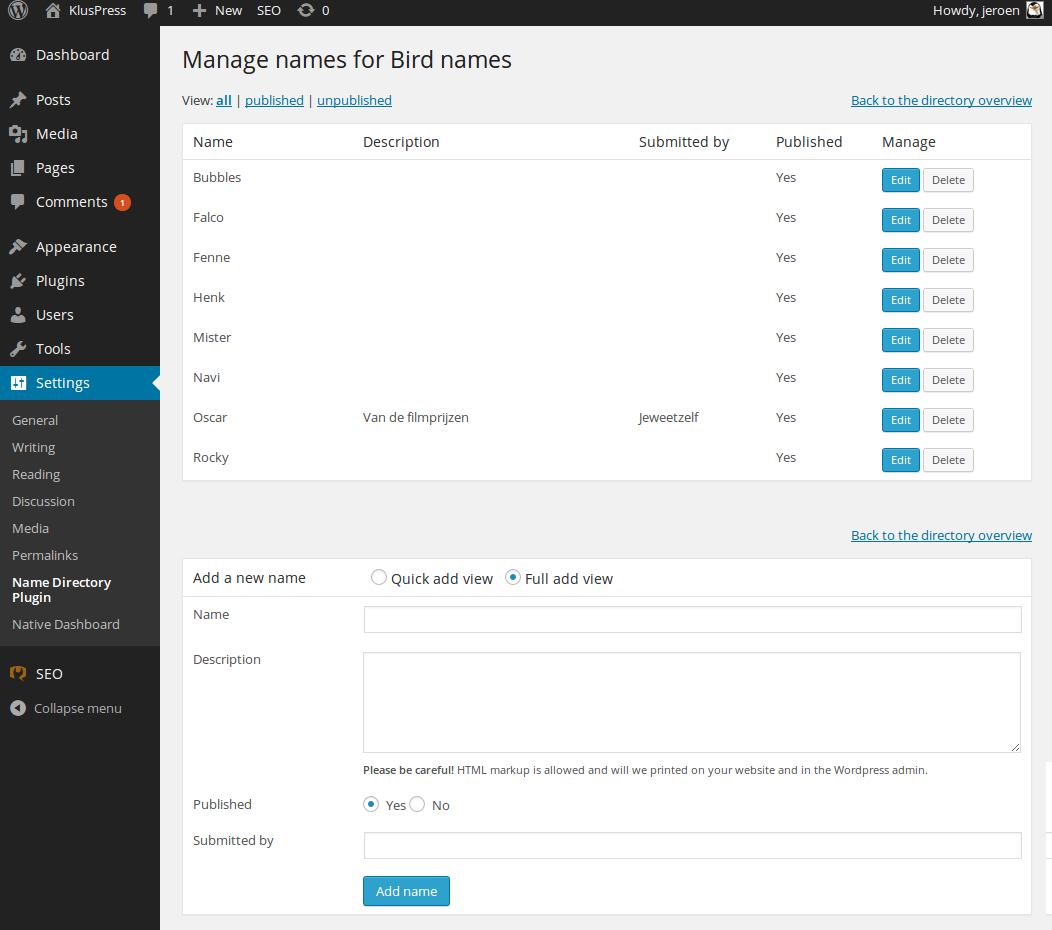Screen dimensions: 1052x930
Task: Open the New content dropdown in admin bar
Action: click(x=217, y=10)
